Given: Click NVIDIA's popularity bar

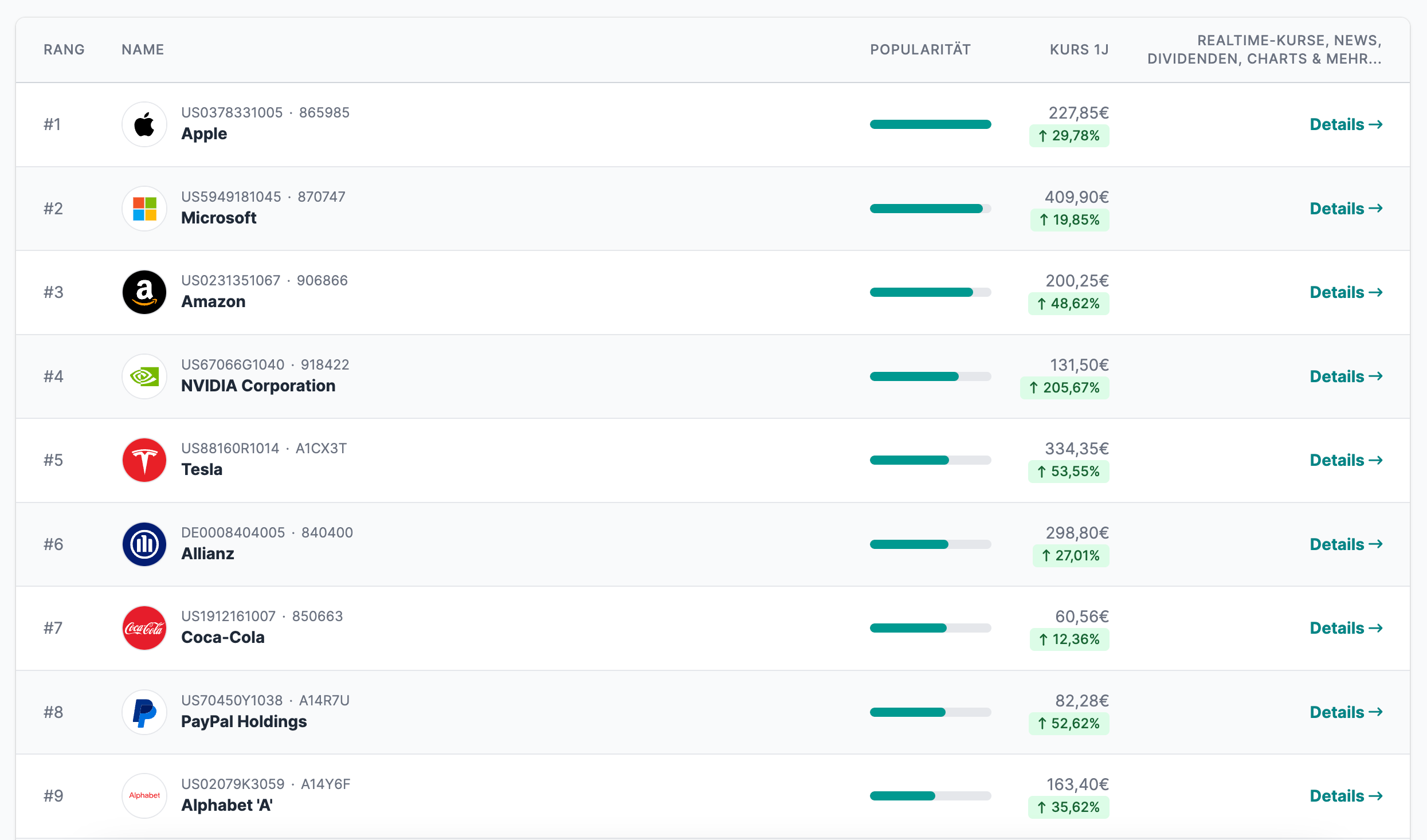Looking at the screenshot, I should click(x=930, y=376).
